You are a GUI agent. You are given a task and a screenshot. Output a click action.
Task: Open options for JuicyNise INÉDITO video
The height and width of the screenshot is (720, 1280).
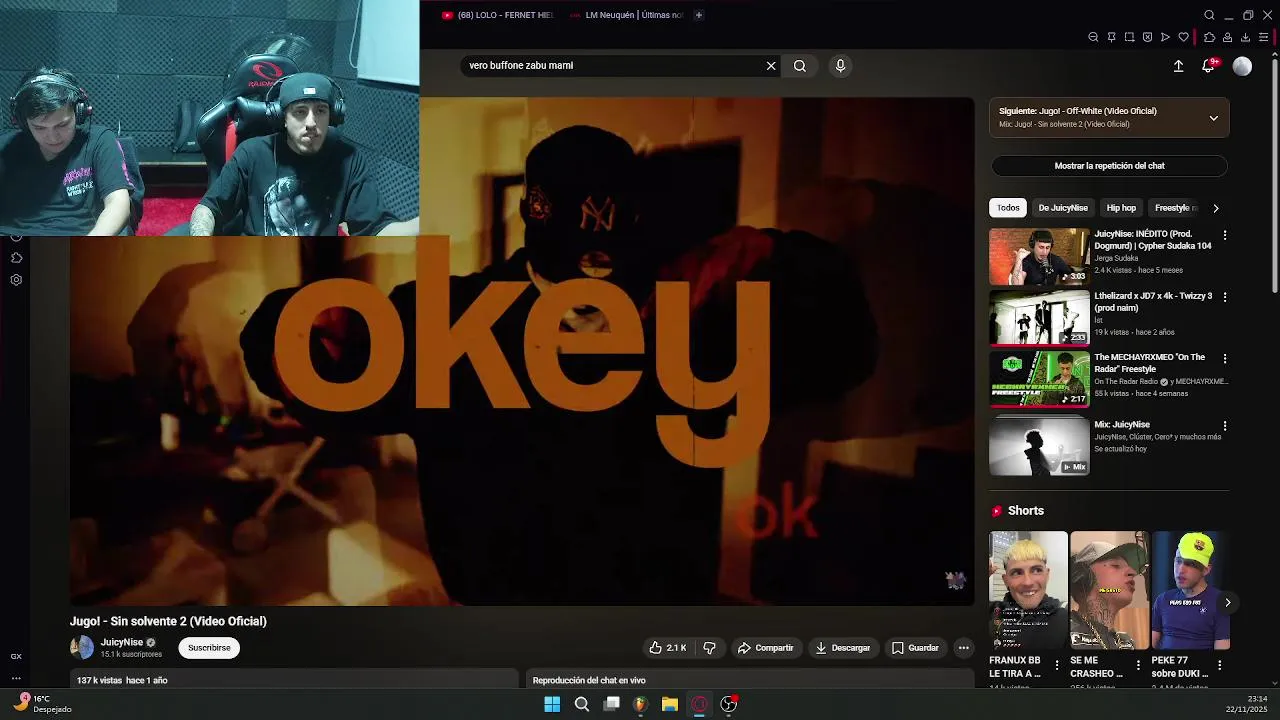[1225, 236]
